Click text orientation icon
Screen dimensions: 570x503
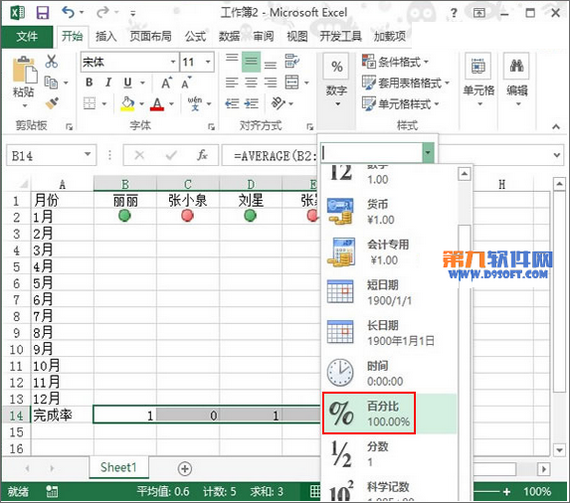(278, 104)
